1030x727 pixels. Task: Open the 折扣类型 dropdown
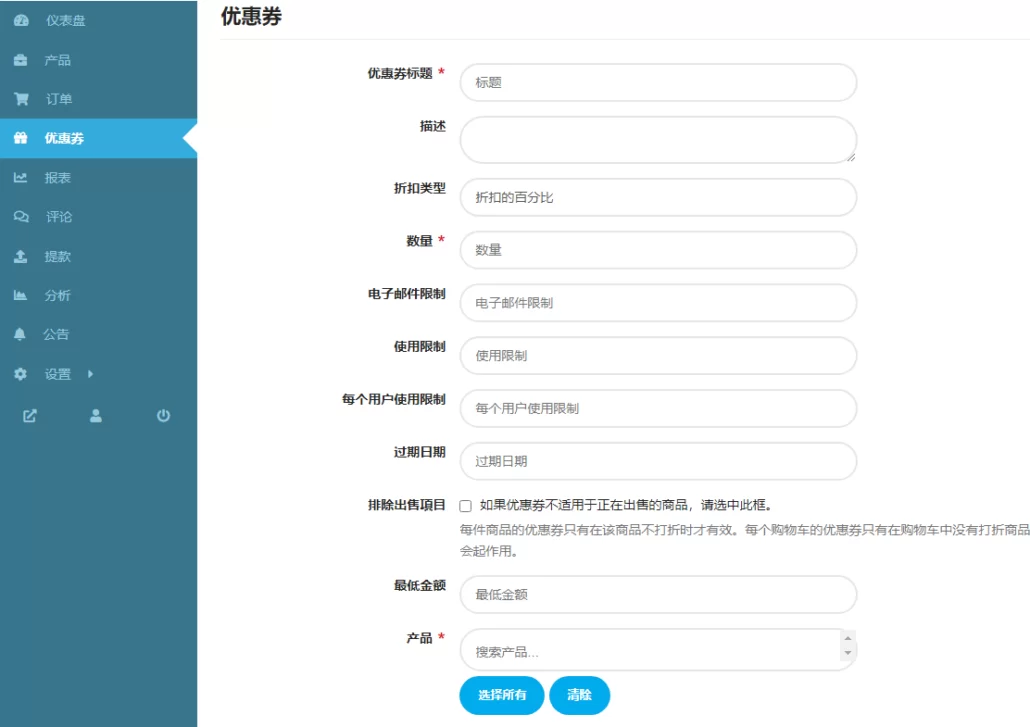coord(658,197)
